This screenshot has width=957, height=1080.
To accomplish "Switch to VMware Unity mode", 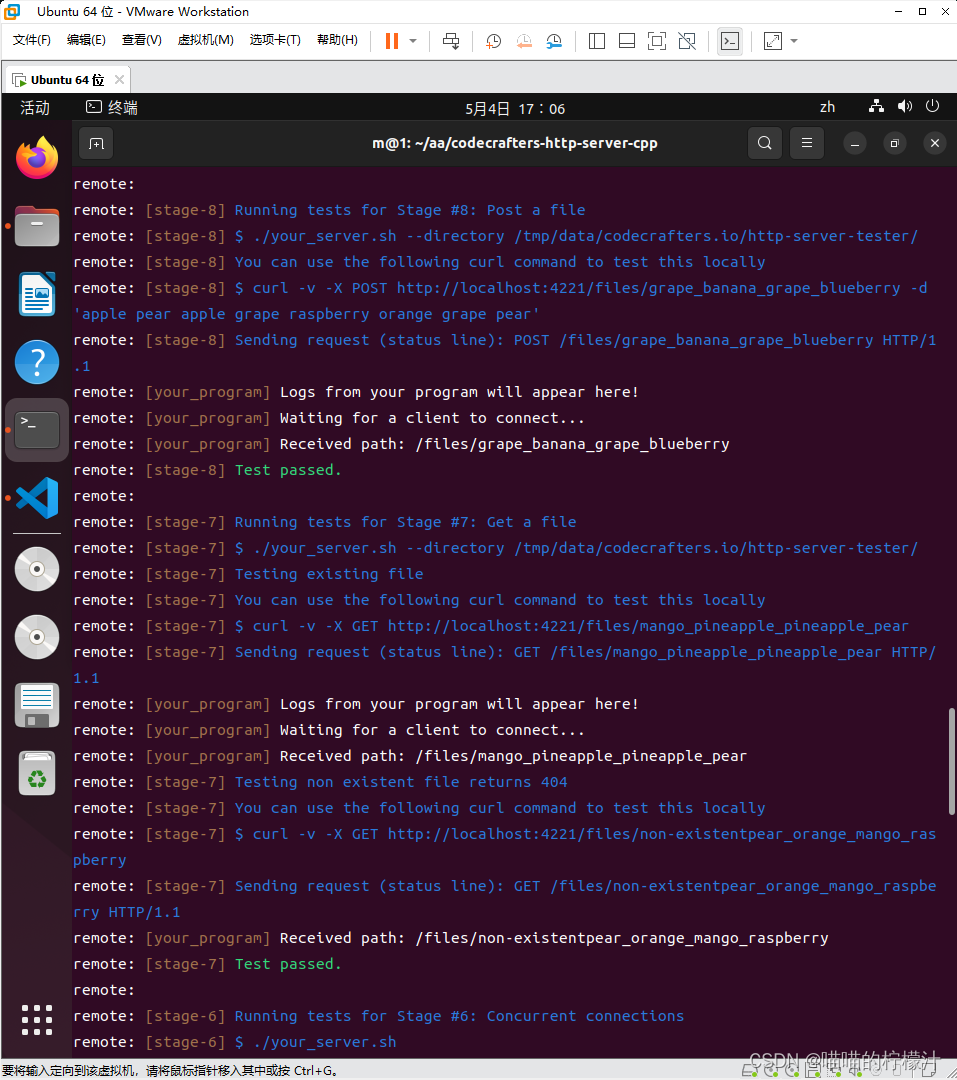I will pos(687,41).
